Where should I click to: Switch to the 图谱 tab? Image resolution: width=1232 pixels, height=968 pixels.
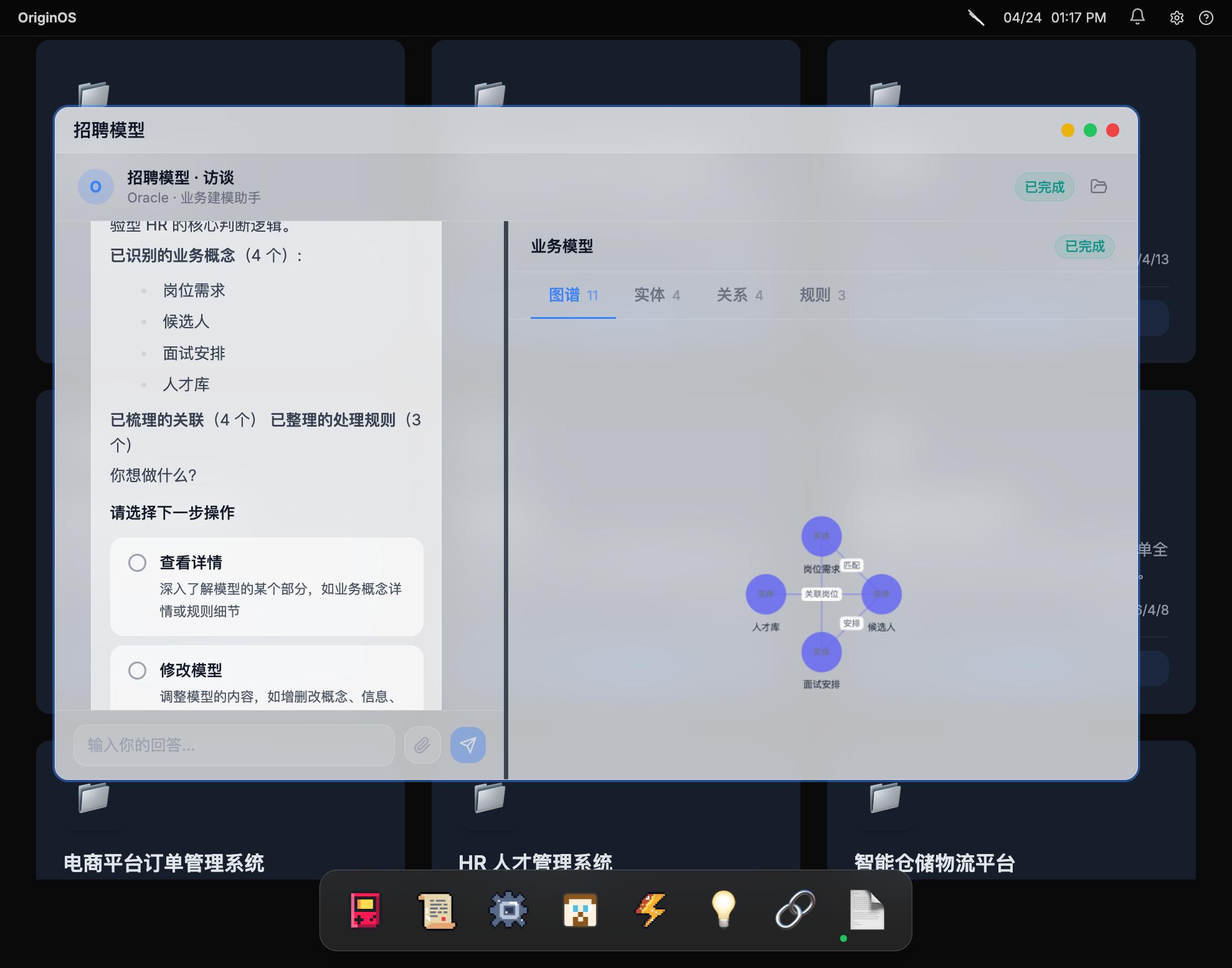(x=573, y=295)
